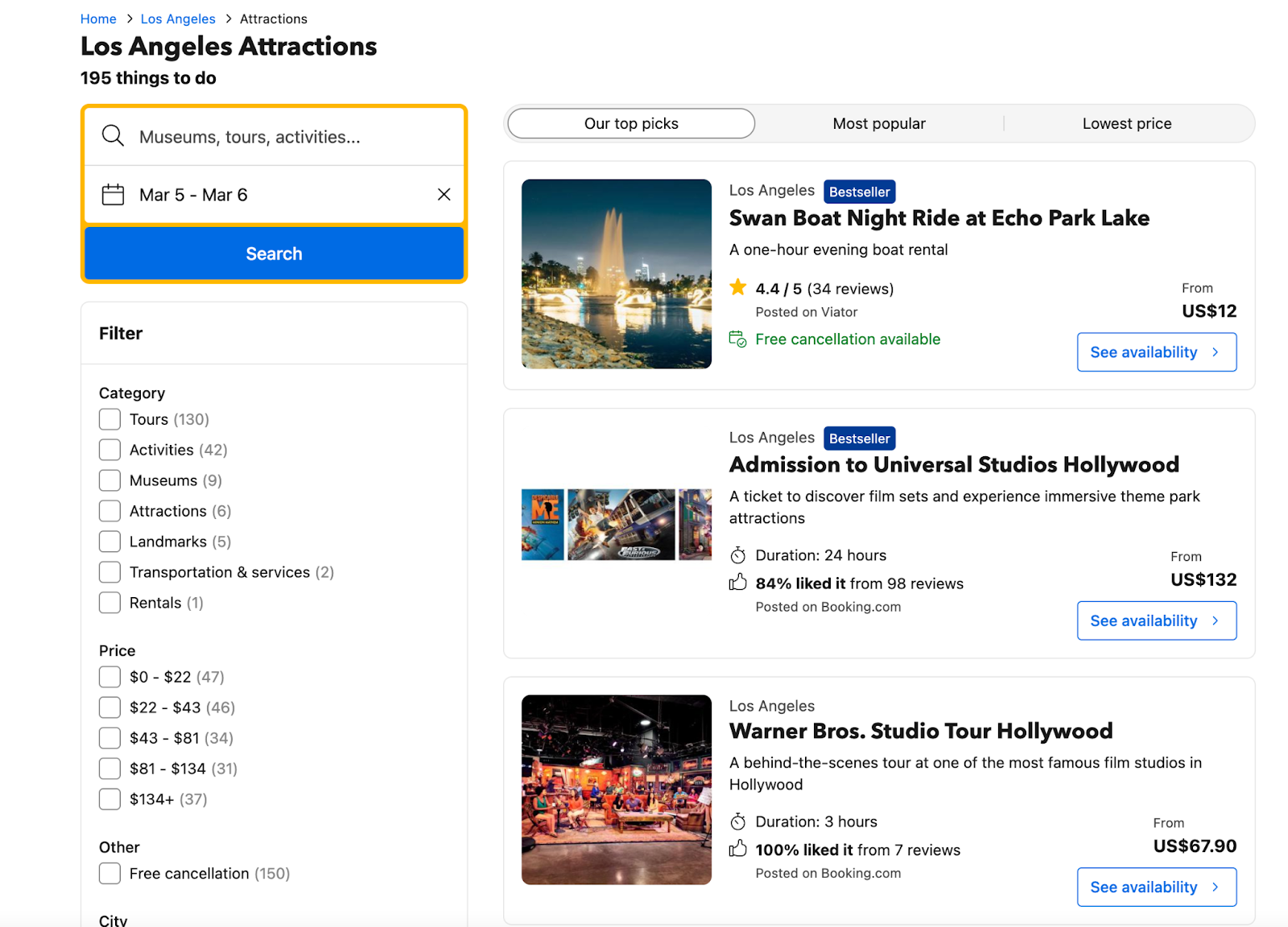Click the 'US$67.90' price text
This screenshot has width=1288, height=927.
[x=1195, y=846]
